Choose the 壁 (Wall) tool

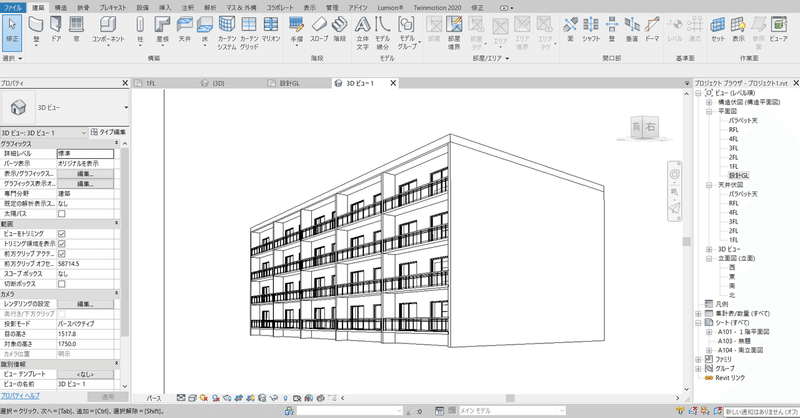pyautogui.click(x=36, y=30)
